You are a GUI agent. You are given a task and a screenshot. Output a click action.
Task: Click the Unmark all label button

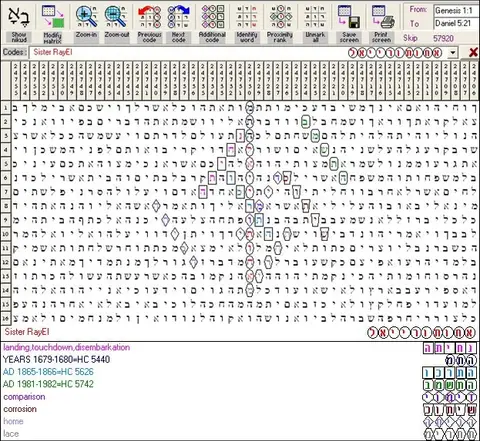[315, 37]
